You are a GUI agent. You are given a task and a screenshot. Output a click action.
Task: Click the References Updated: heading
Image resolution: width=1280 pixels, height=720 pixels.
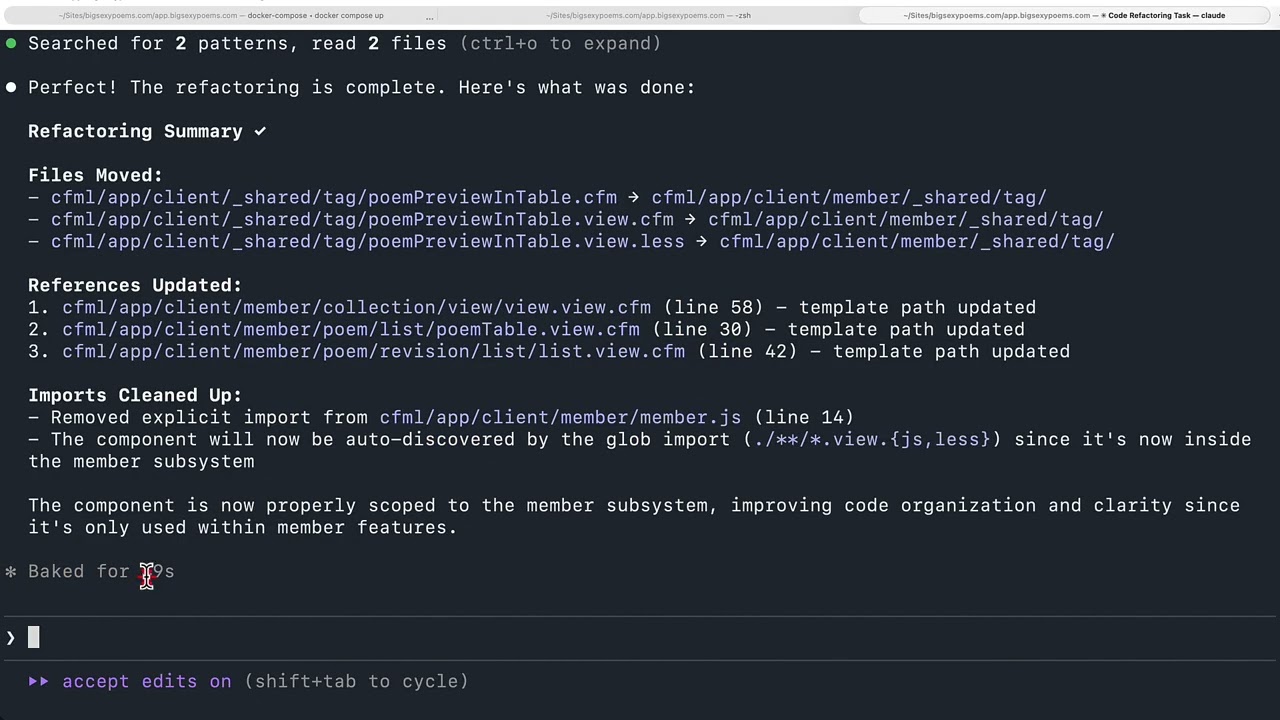click(x=135, y=285)
